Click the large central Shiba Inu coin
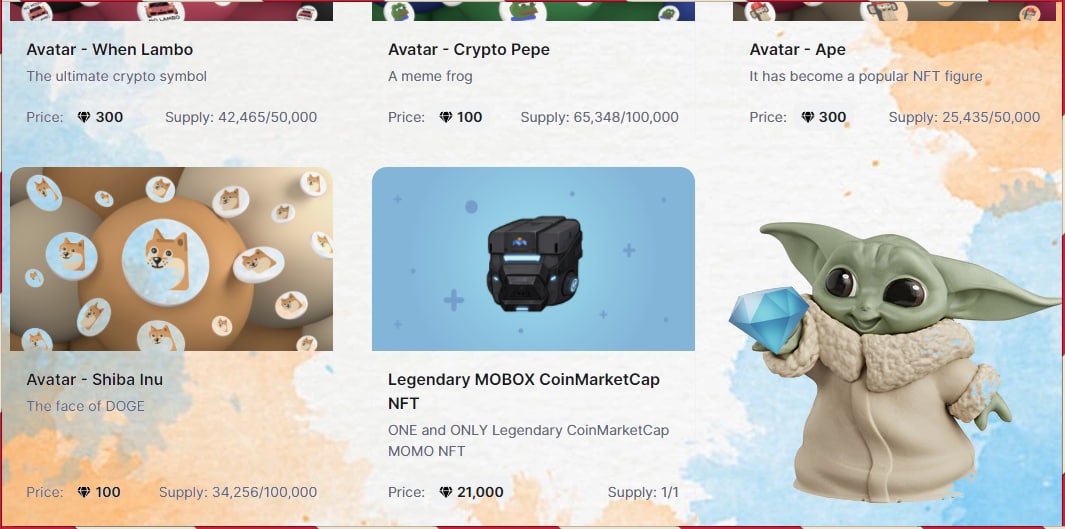 [165, 263]
